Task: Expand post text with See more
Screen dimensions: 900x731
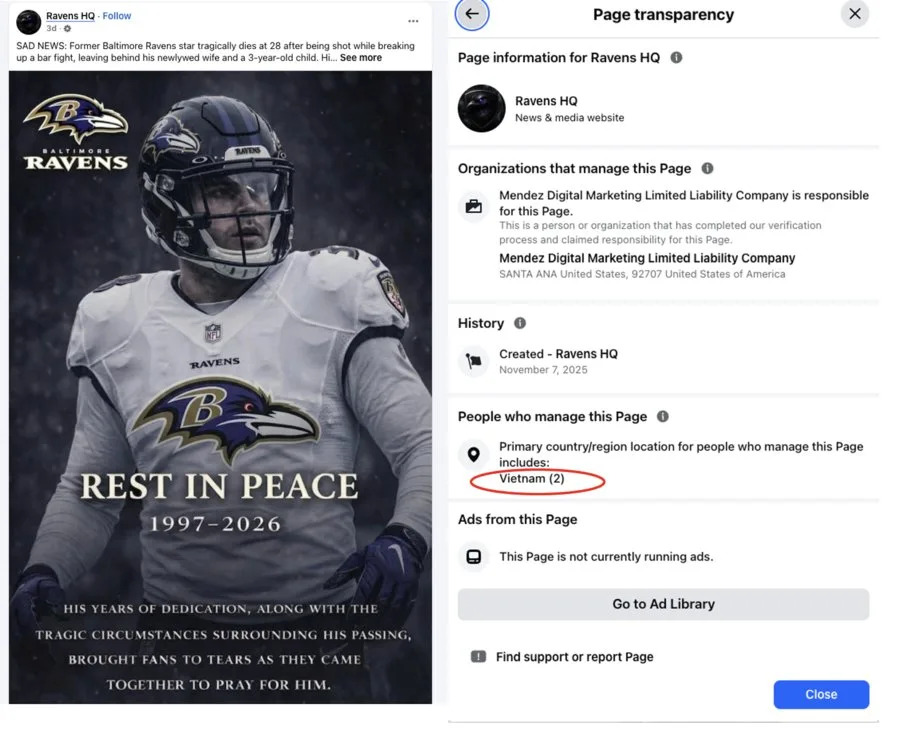Action: [360, 58]
